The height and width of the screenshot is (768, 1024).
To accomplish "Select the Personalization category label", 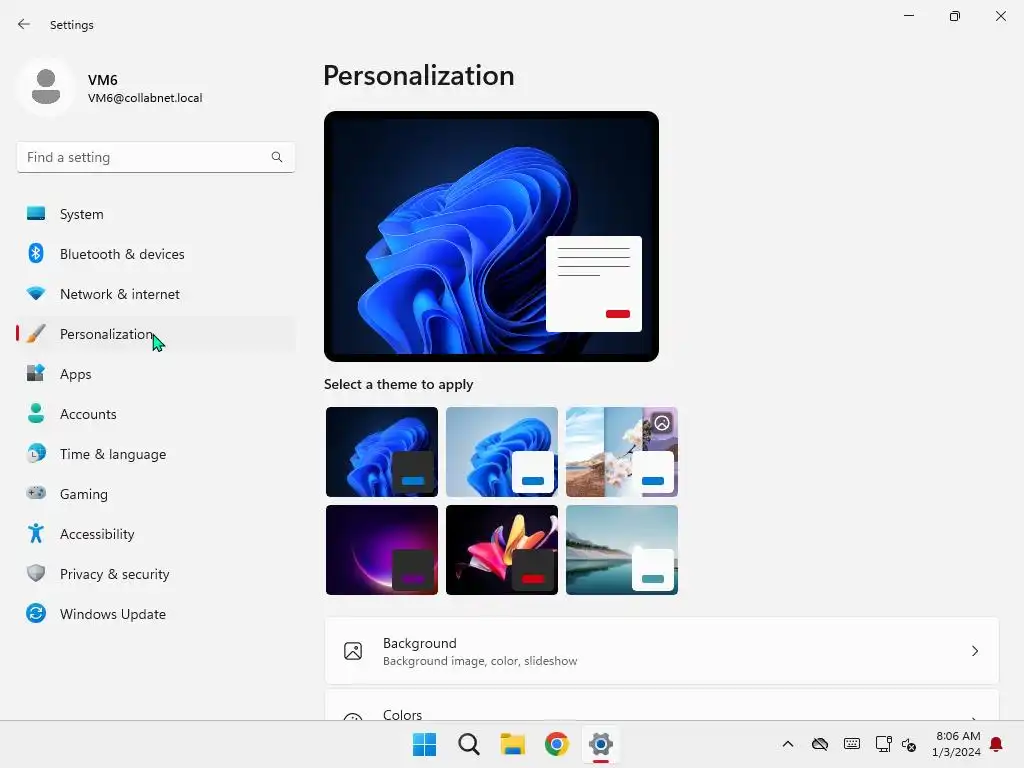I will (x=106, y=334).
